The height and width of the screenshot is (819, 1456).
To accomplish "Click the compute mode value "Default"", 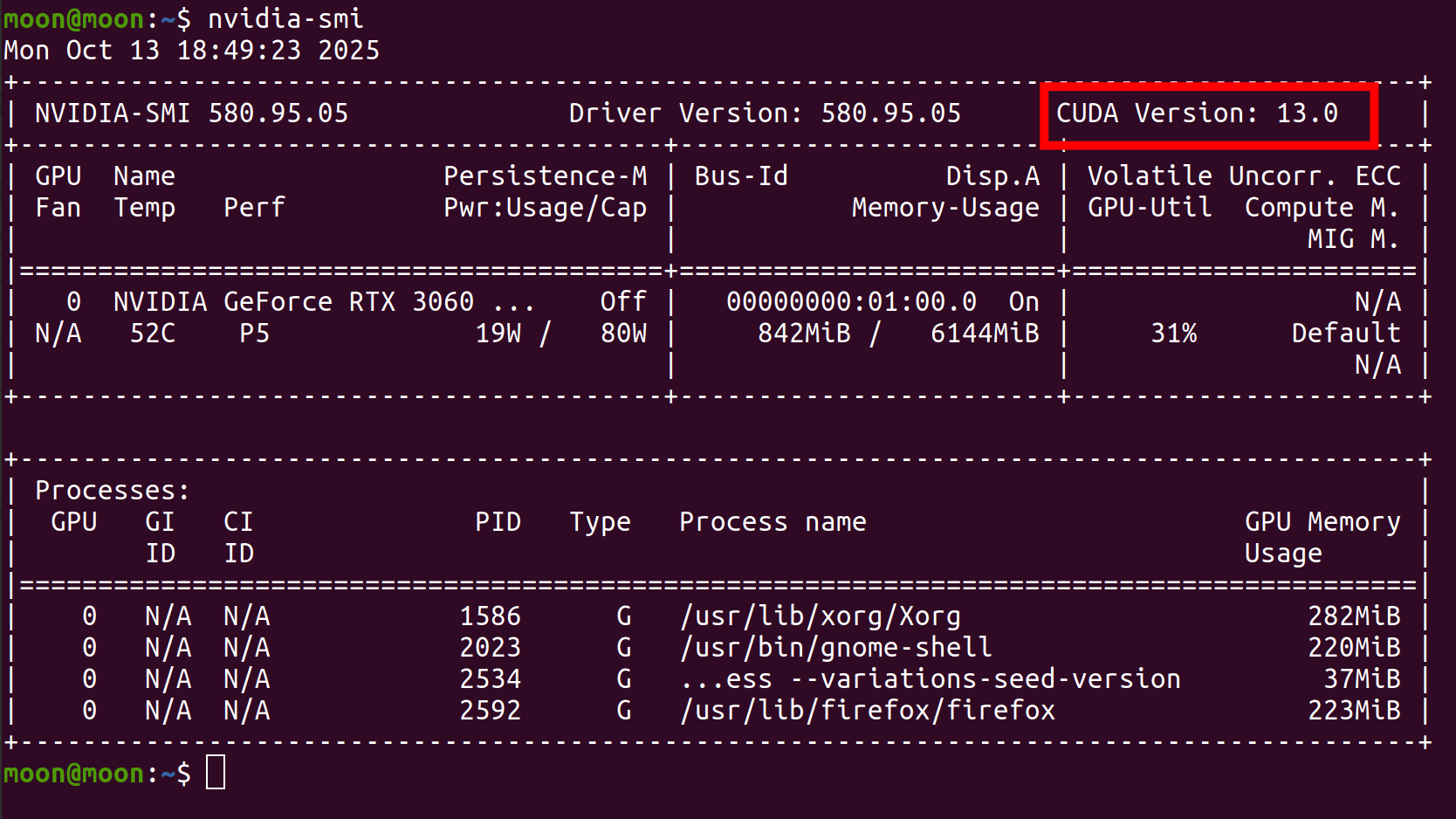I will [1346, 334].
